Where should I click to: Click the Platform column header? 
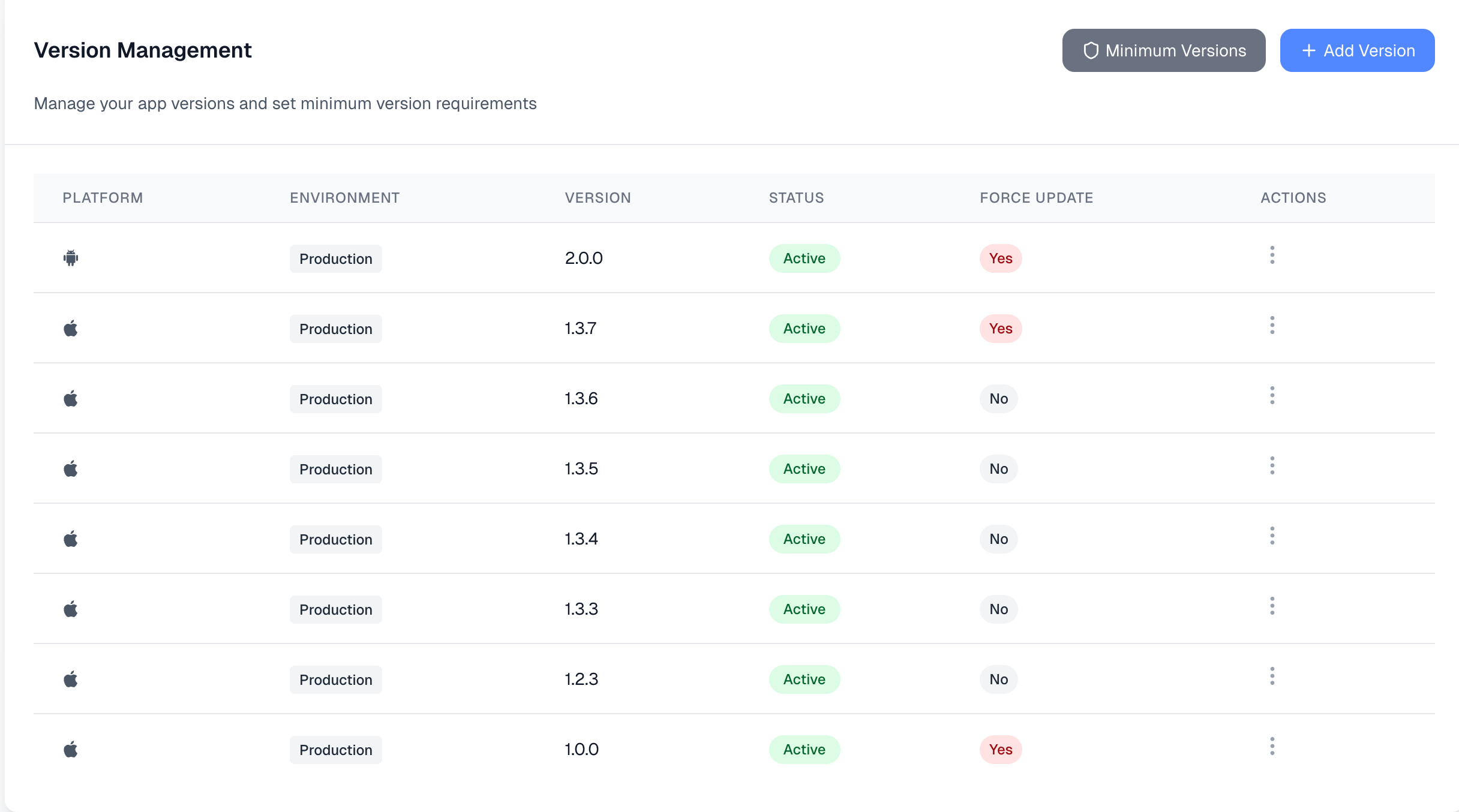pos(103,198)
